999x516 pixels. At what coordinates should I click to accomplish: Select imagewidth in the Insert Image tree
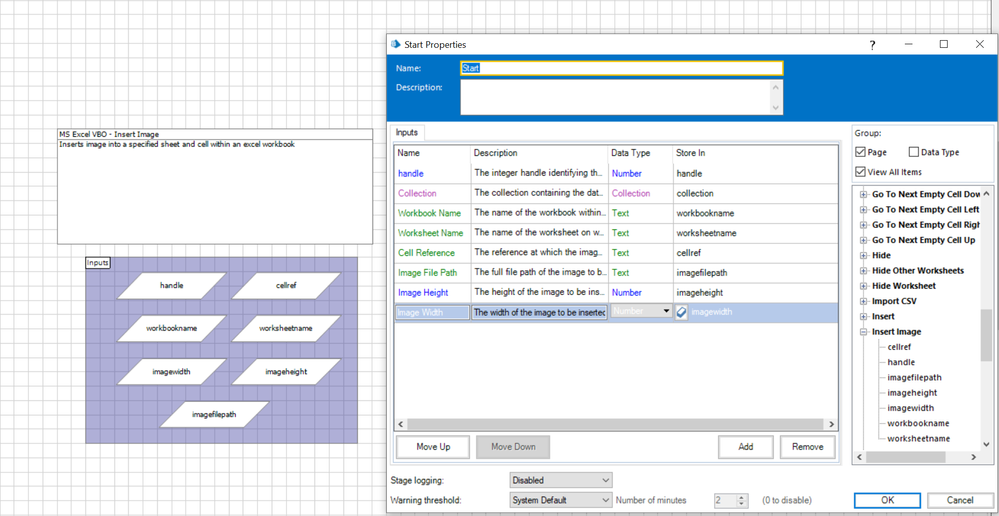coord(910,408)
